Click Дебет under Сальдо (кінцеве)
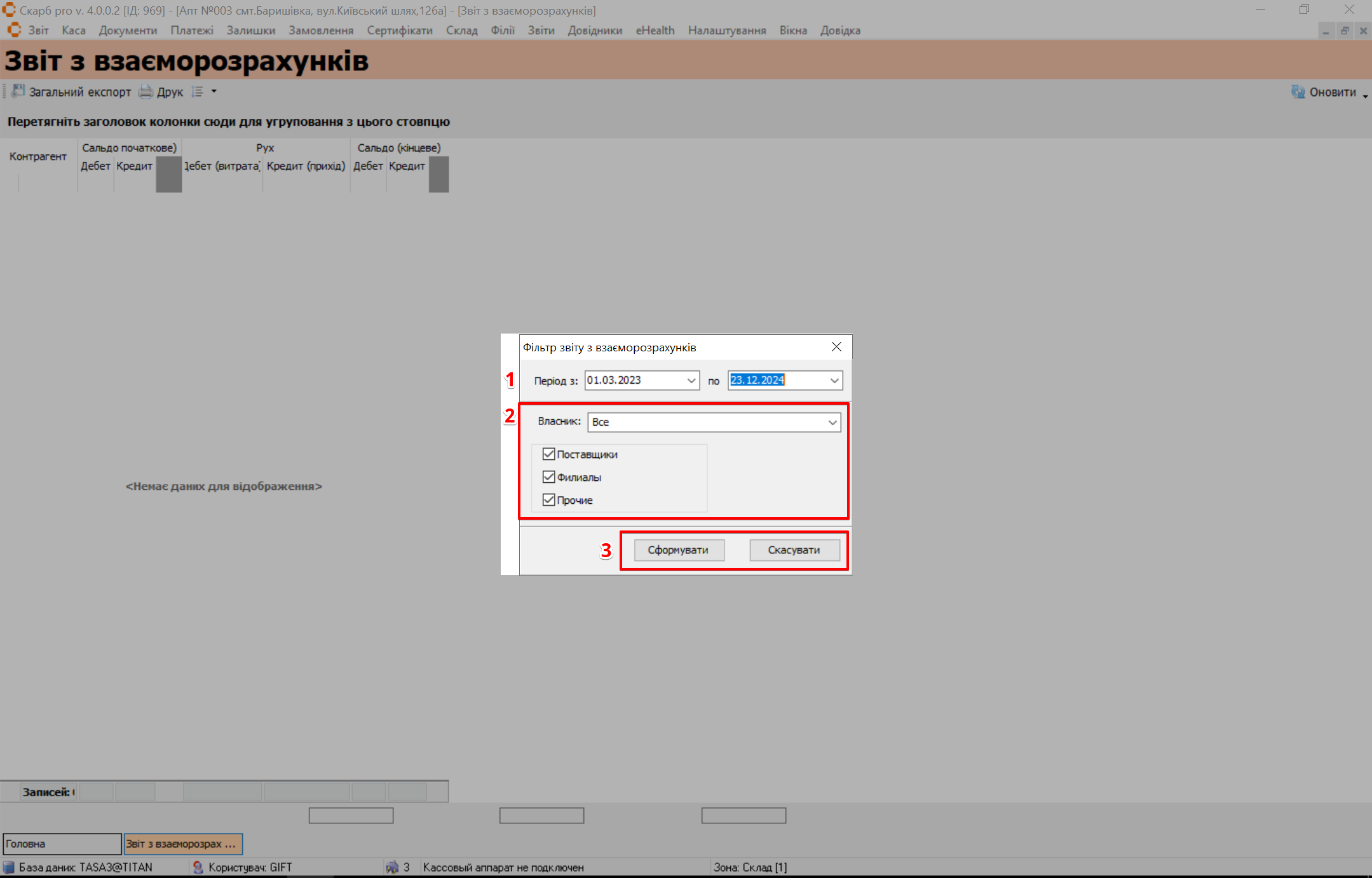 (x=368, y=166)
